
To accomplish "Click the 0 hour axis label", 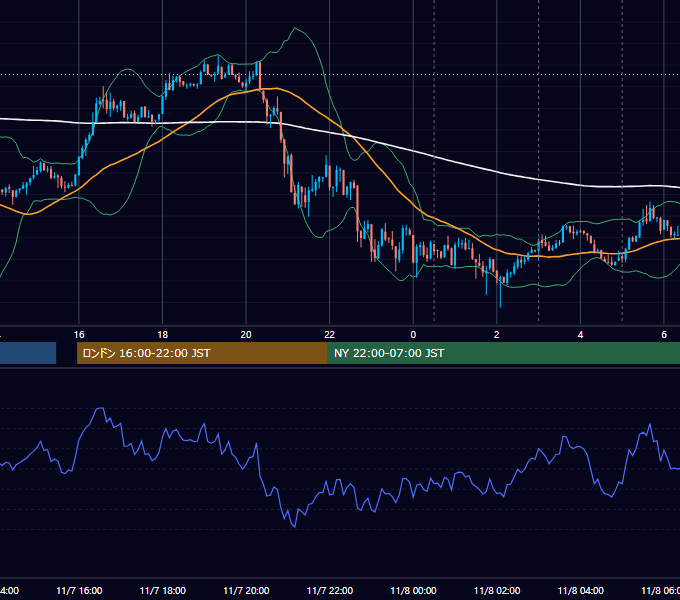I will pyautogui.click(x=413, y=335).
